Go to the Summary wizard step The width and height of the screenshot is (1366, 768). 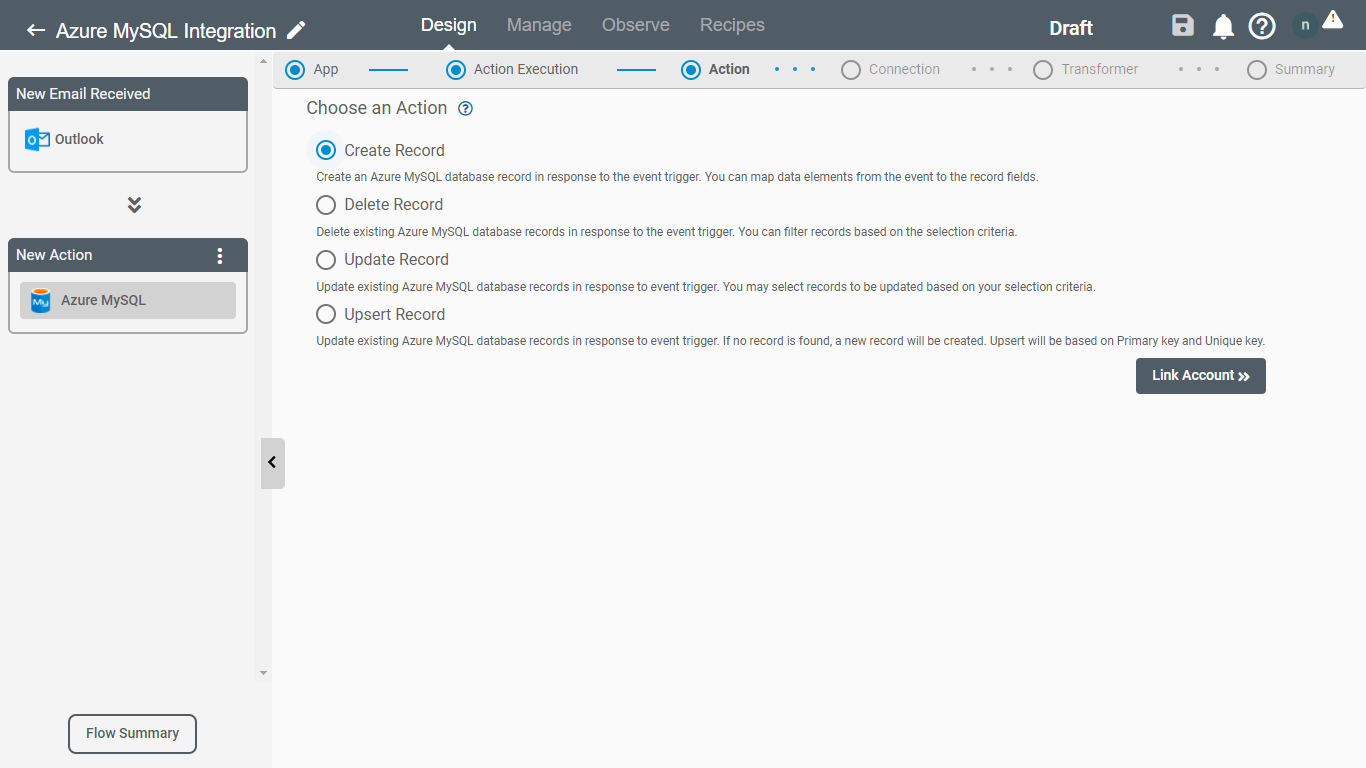pyautogui.click(x=1291, y=70)
